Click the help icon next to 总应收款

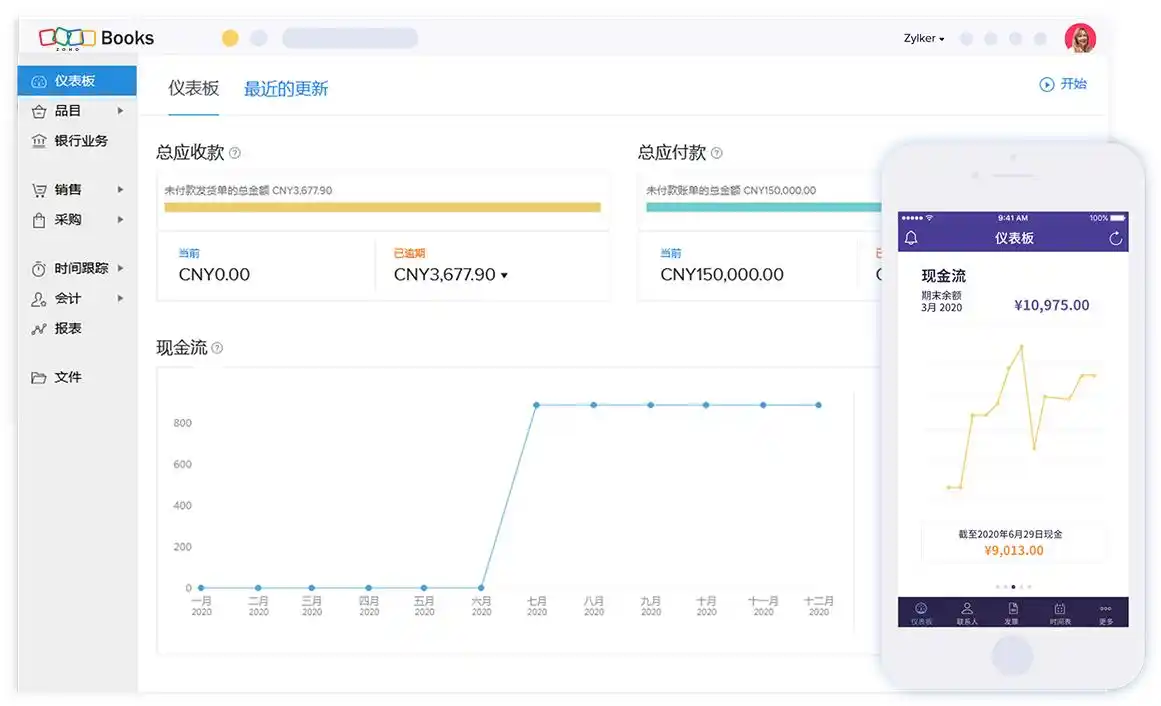(237, 153)
